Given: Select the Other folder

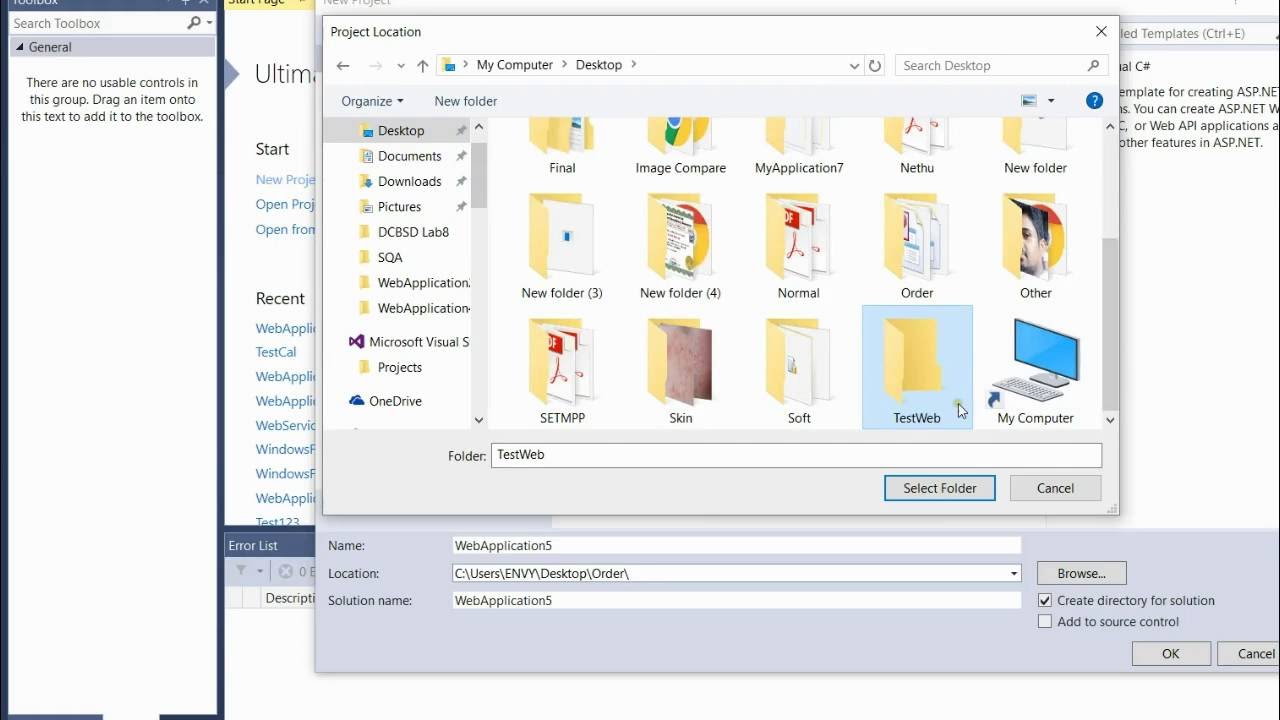Looking at the screenshot, I should [x=1035, y=247].
